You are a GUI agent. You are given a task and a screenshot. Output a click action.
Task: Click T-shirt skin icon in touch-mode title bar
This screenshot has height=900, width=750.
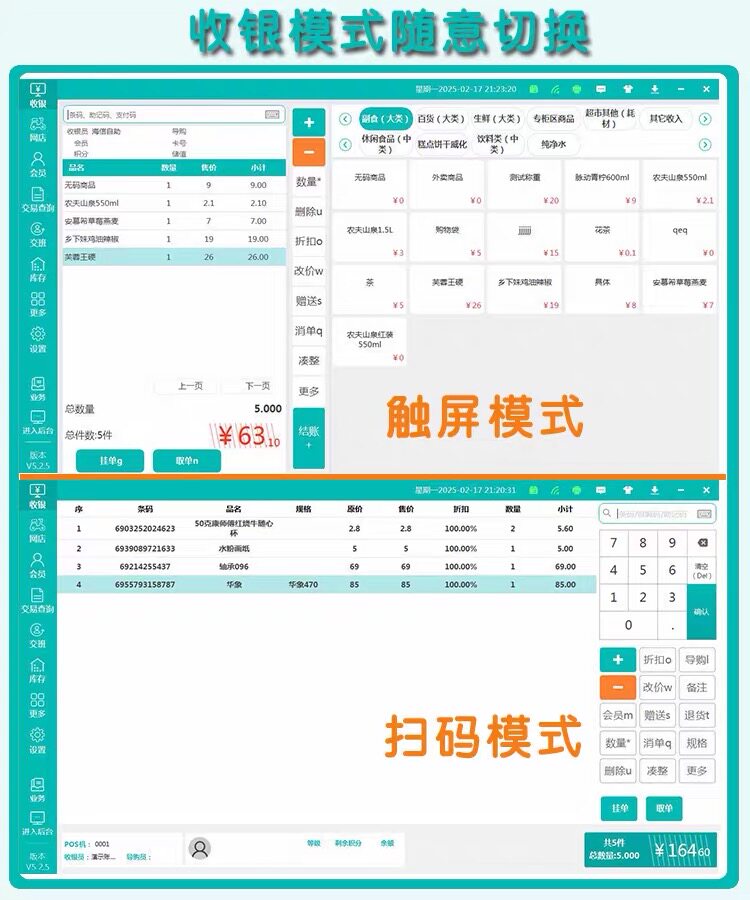pyautogui.click(x=628, y=89)
